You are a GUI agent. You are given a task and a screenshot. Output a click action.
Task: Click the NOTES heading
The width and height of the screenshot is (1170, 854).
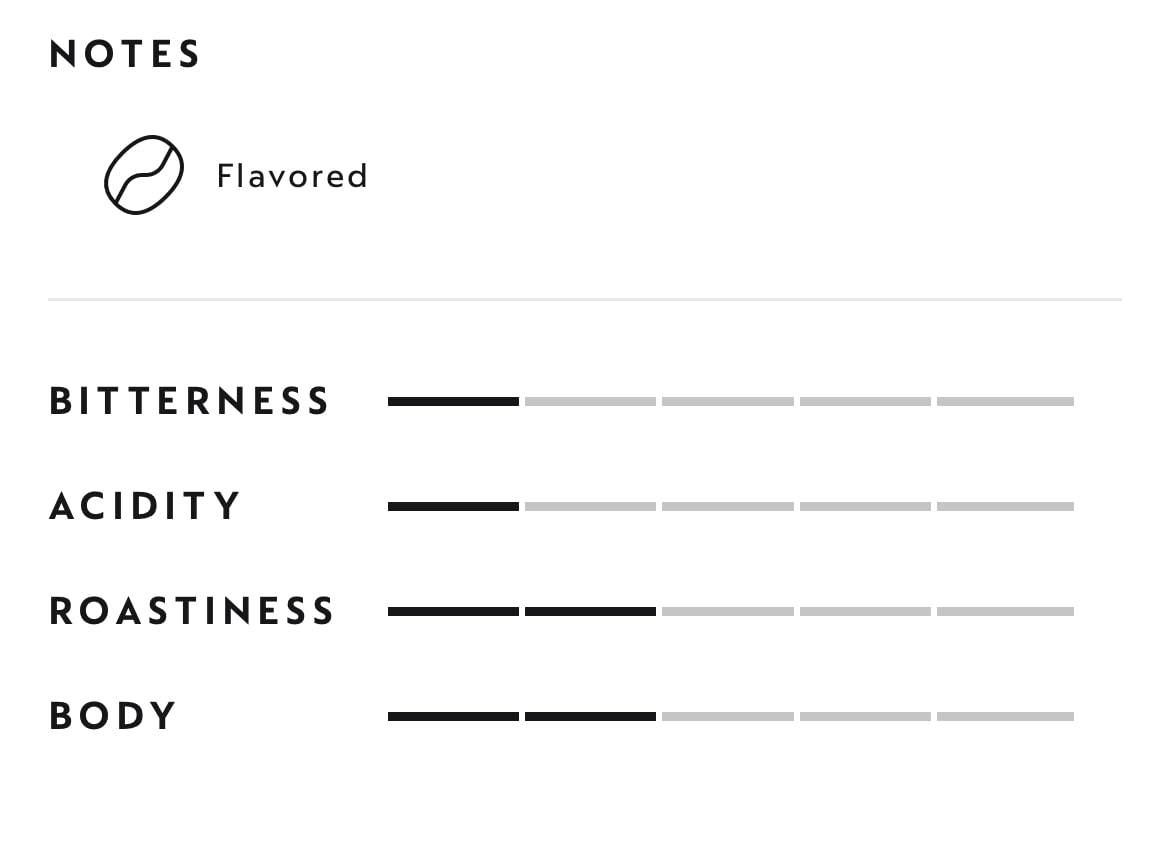tap(125, 54)
